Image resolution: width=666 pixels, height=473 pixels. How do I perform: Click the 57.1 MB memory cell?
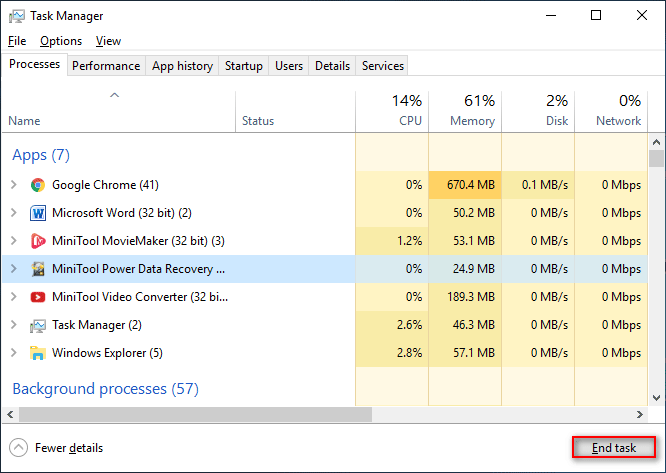(465, 353)
